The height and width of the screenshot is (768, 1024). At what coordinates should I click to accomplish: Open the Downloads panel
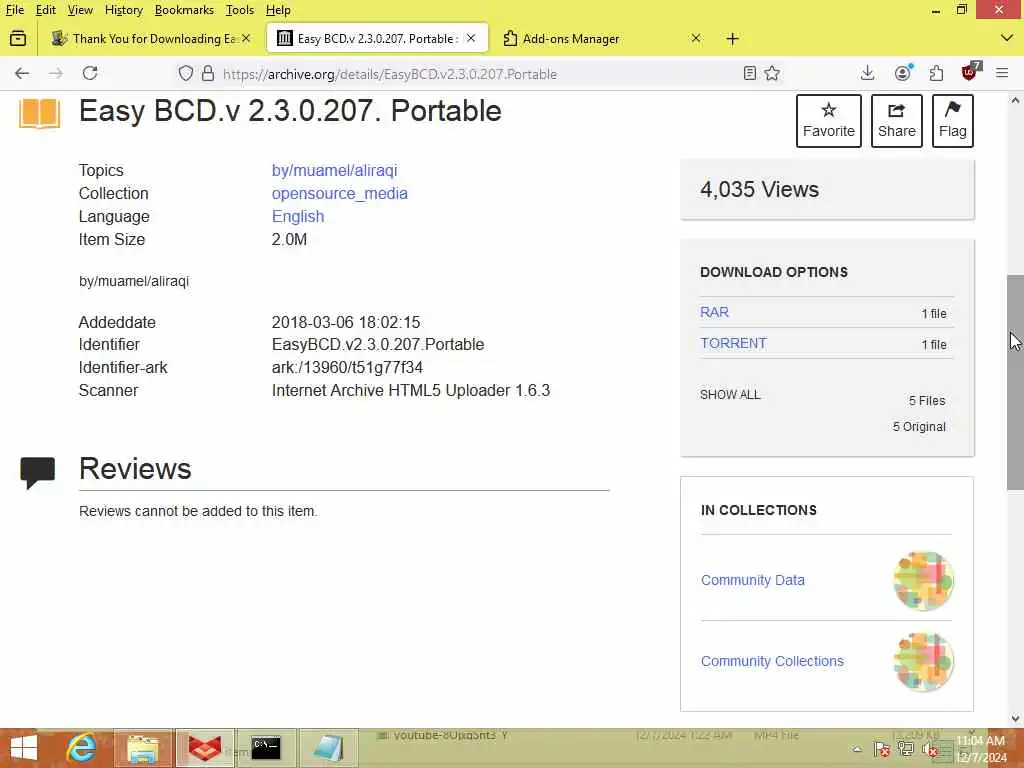click(867, 73)
